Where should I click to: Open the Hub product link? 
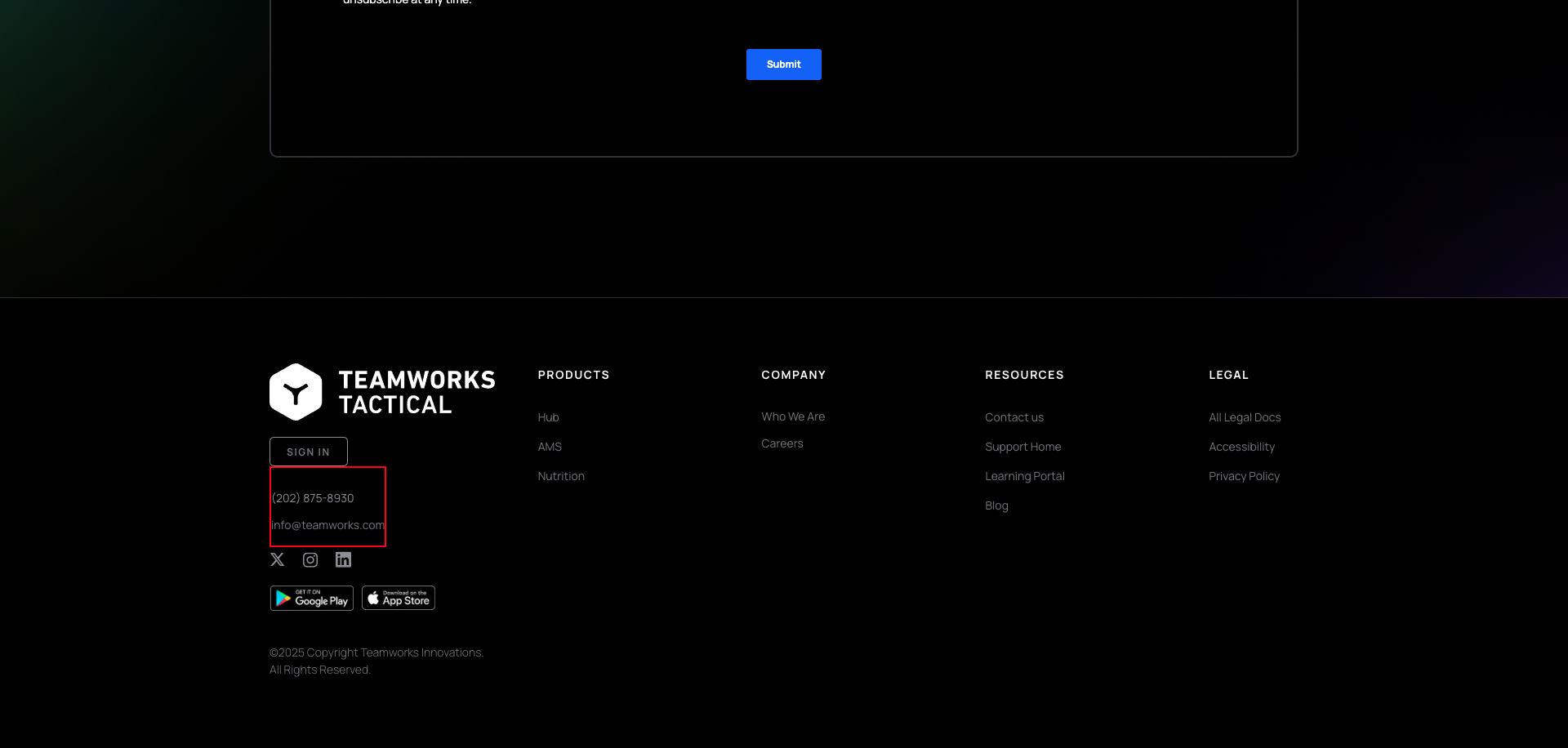(548, 416)
